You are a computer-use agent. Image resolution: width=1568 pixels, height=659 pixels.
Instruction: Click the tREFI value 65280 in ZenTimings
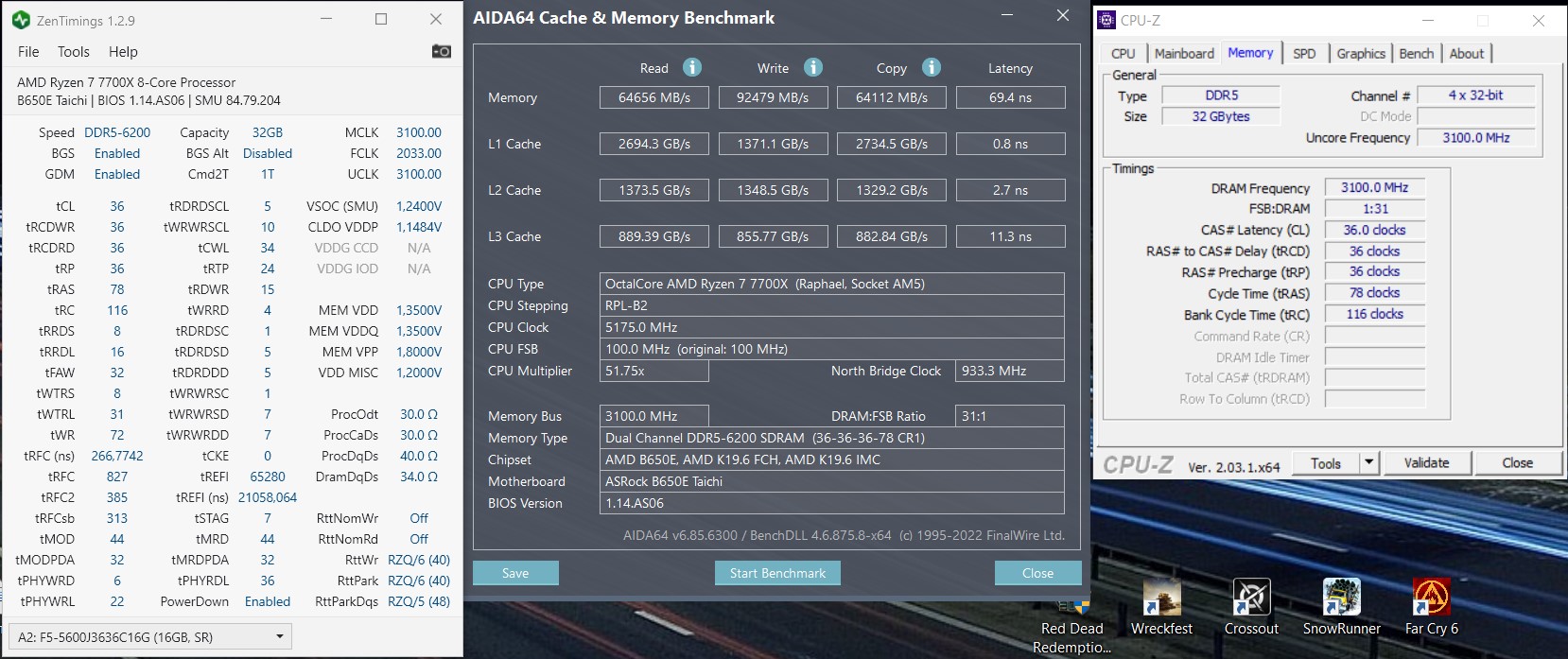(268, 477)
